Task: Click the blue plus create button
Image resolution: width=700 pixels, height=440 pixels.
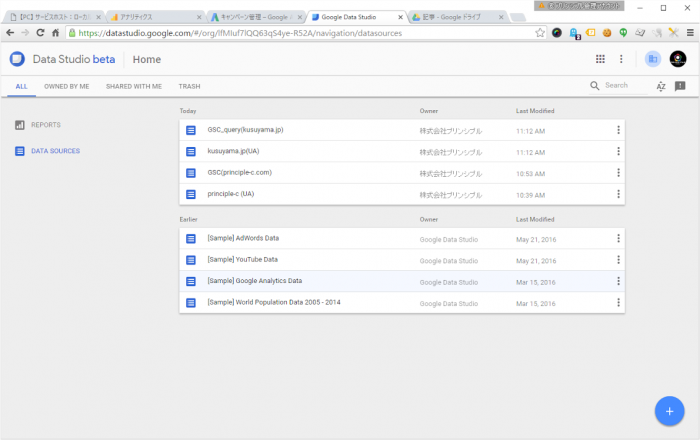Action: click(669, 411)
